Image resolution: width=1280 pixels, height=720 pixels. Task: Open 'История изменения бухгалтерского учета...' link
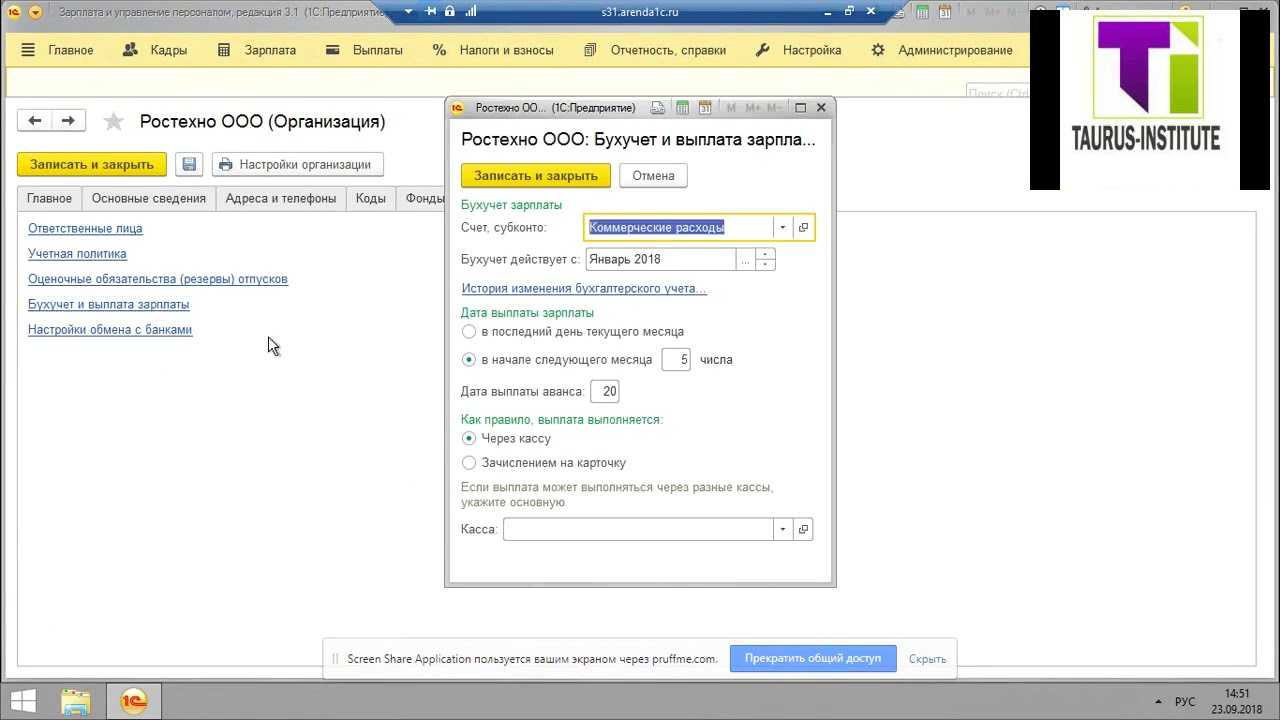[x=584, y=289]
